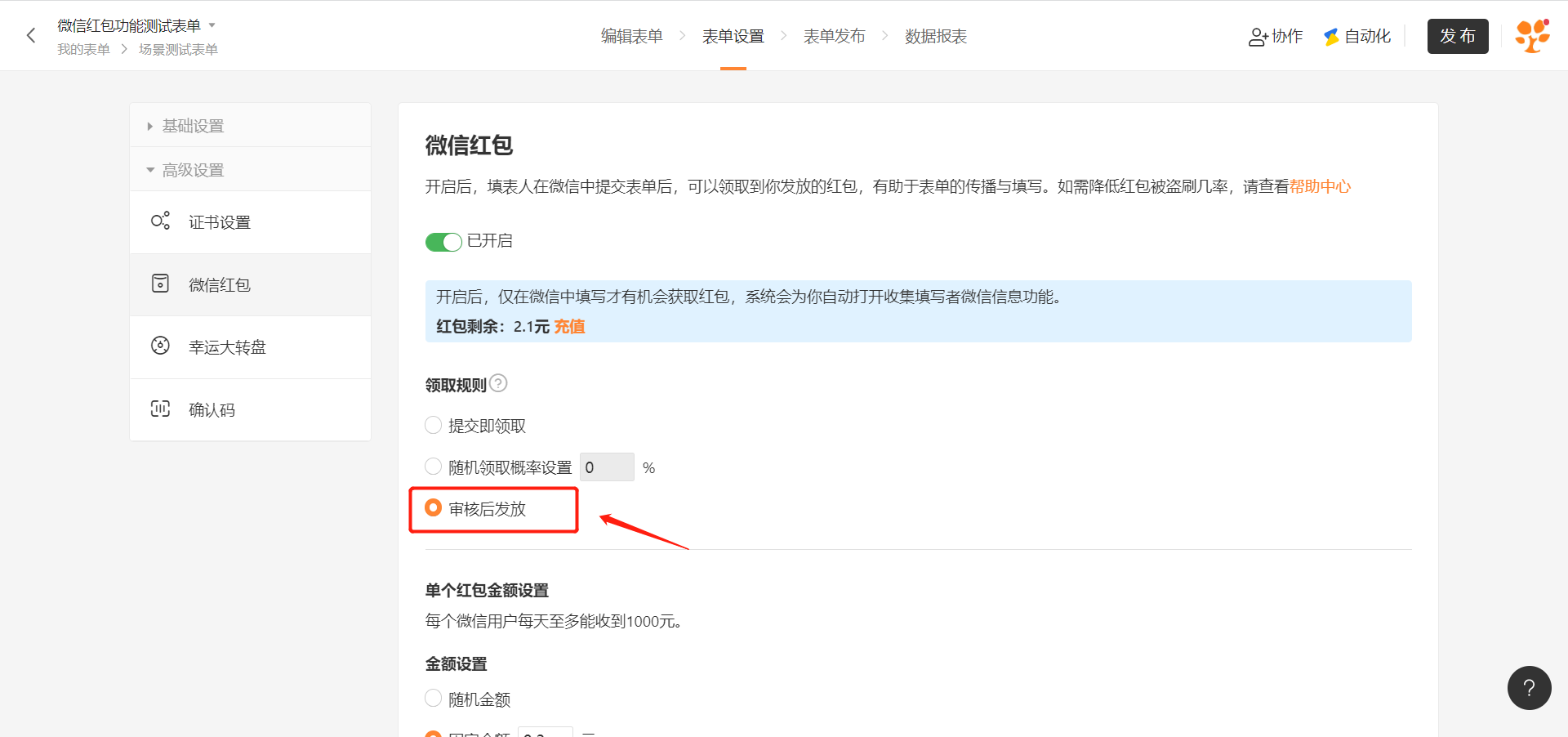Click the 证书设置 certificate icon
The height and width of the screenshot is (737, 1568).
(x=160, y=221)
